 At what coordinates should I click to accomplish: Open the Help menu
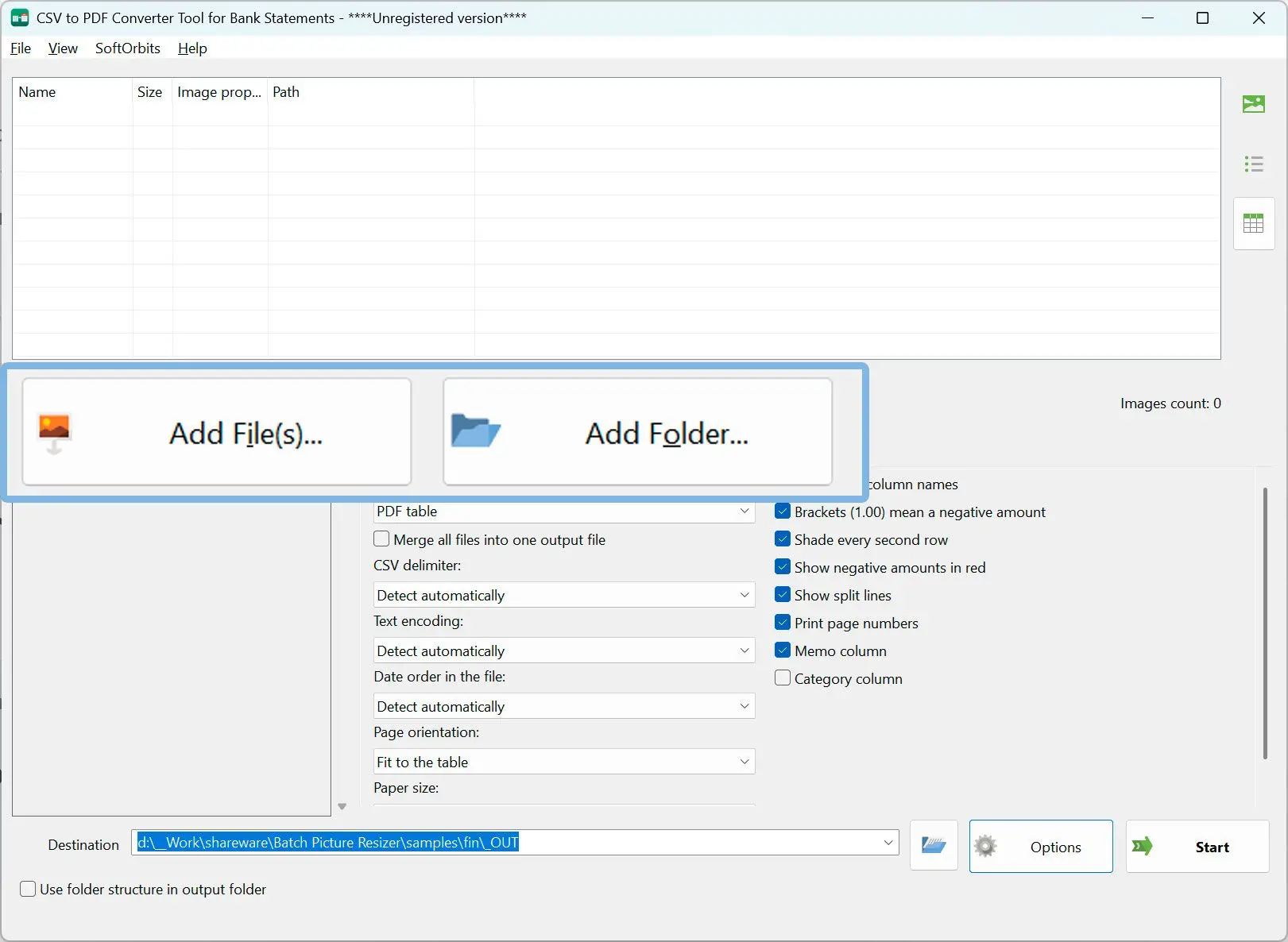click(192, 48)
